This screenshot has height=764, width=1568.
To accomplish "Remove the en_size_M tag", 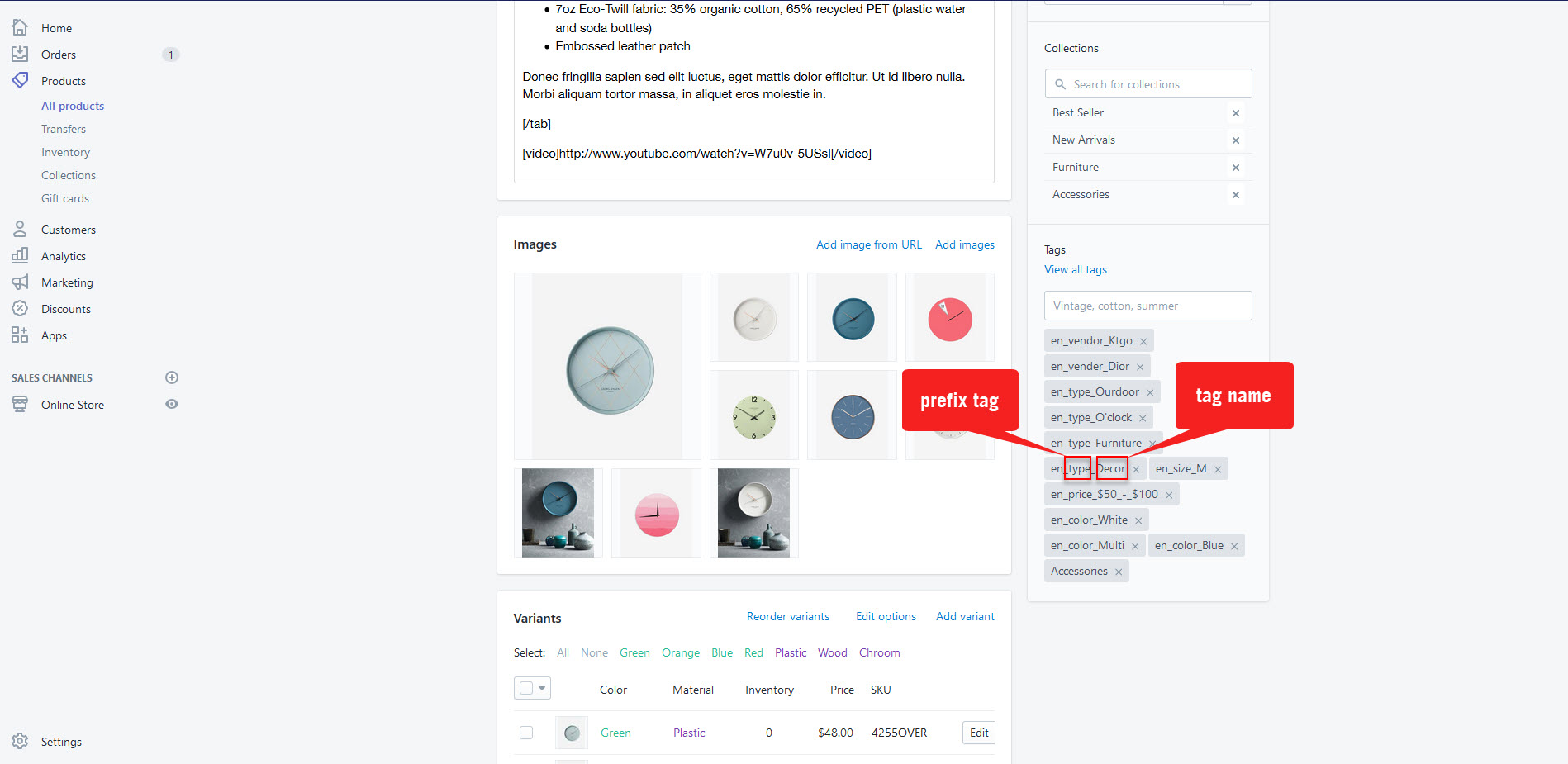I will coord(1218,469).
